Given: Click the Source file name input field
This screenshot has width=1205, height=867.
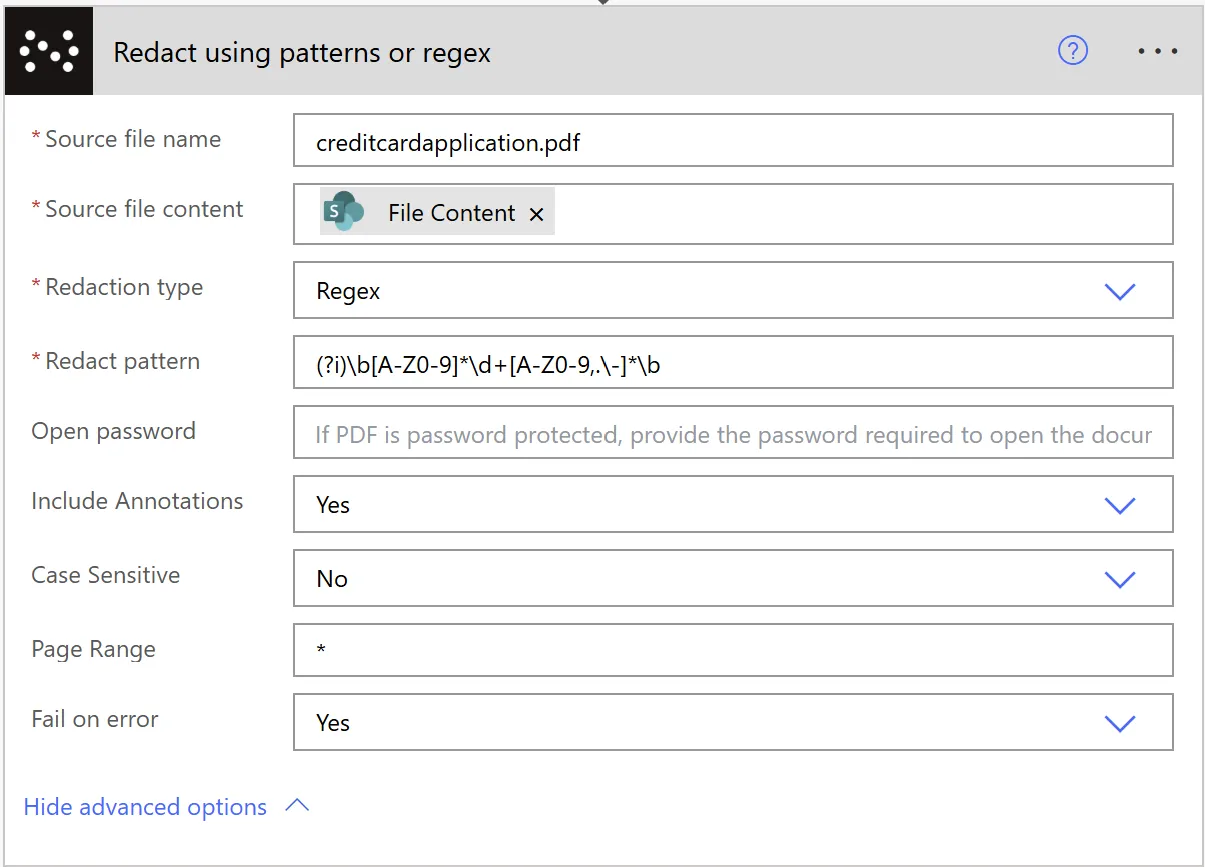Looking at the screenshot, I should tap(733, 140).
